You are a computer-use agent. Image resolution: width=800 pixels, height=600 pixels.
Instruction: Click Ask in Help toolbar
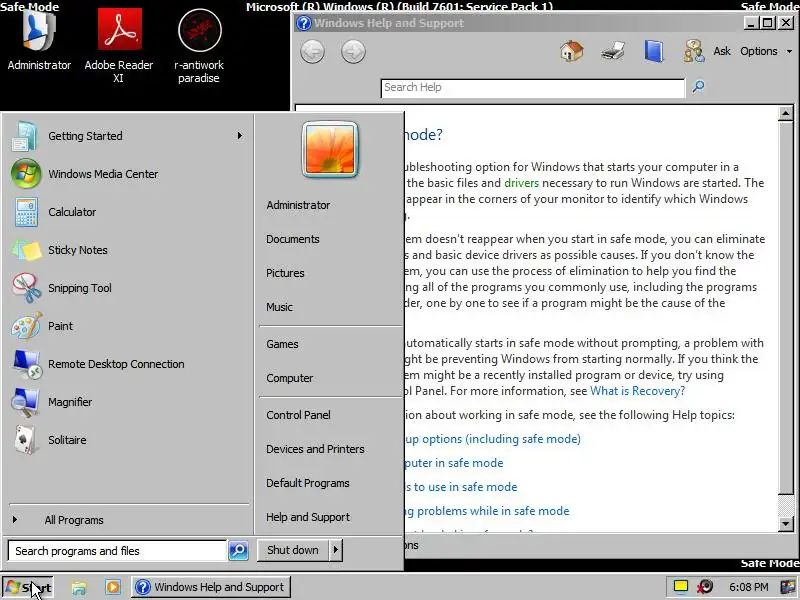point(722,52)
